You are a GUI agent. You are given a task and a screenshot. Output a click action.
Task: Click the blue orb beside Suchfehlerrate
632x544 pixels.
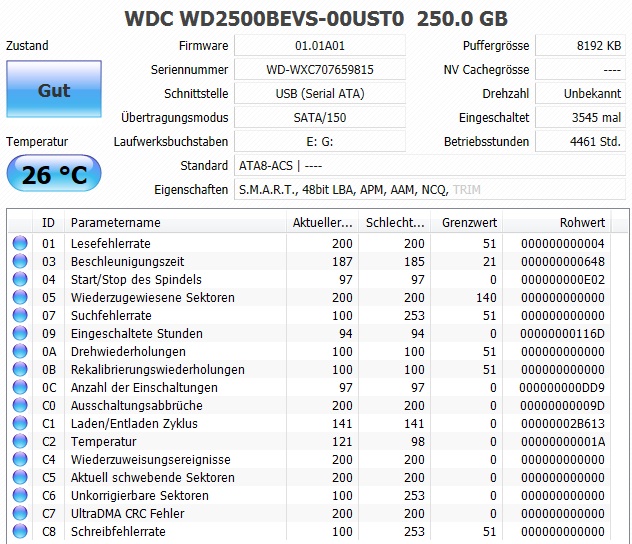coord(20,316)
